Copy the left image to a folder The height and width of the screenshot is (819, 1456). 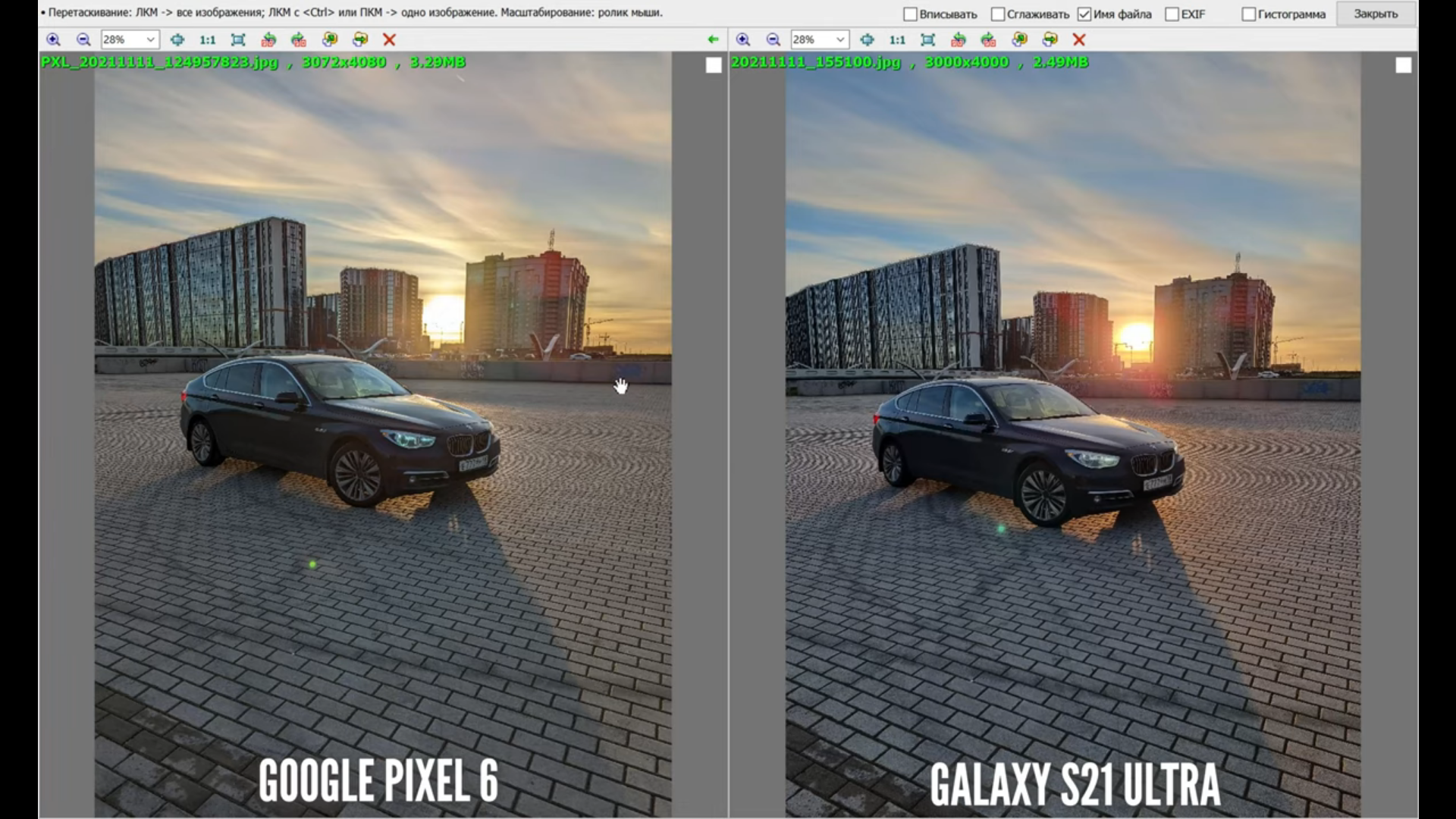coord(330,39)
